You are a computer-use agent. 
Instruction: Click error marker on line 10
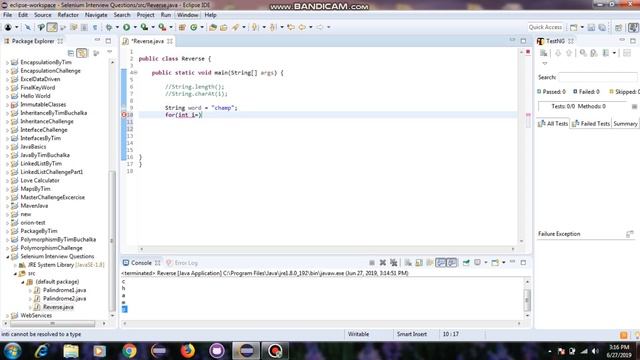(x=124, y=115)
